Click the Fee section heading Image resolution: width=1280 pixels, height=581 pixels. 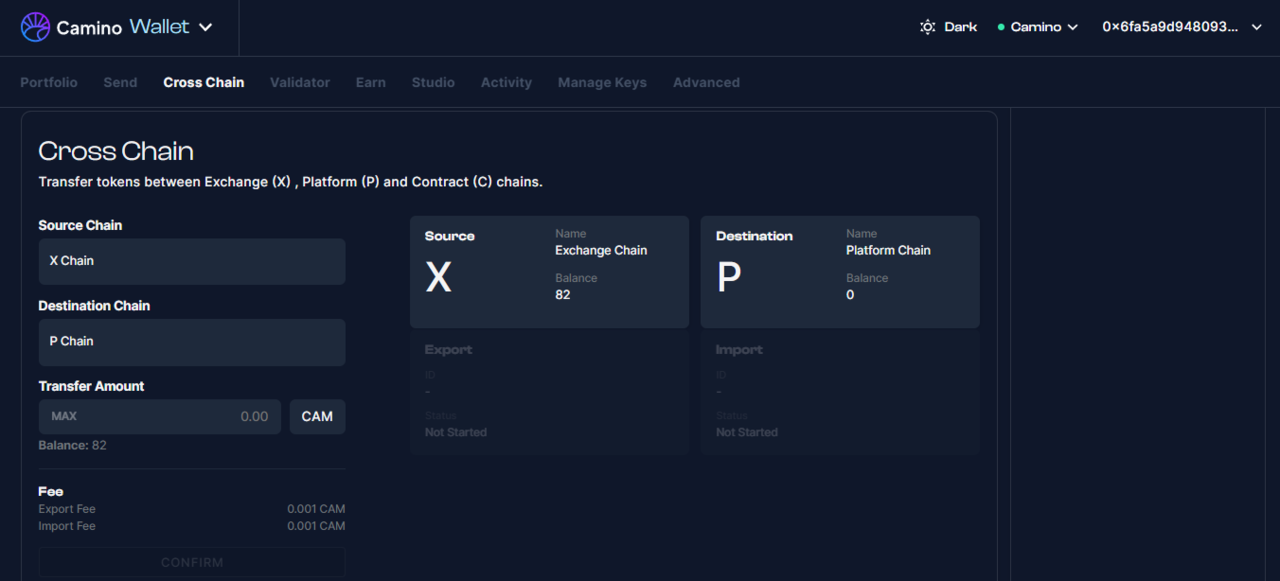point(51,491)
